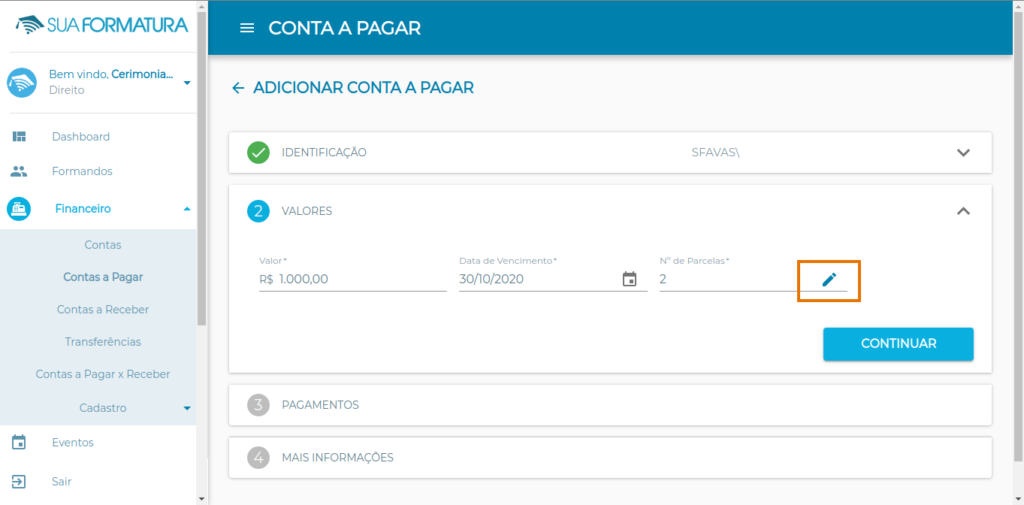Click the green checkmark on Identificação step
Image resolution: width=1024 pixels, height=505 pixels.
click(259, 153)
